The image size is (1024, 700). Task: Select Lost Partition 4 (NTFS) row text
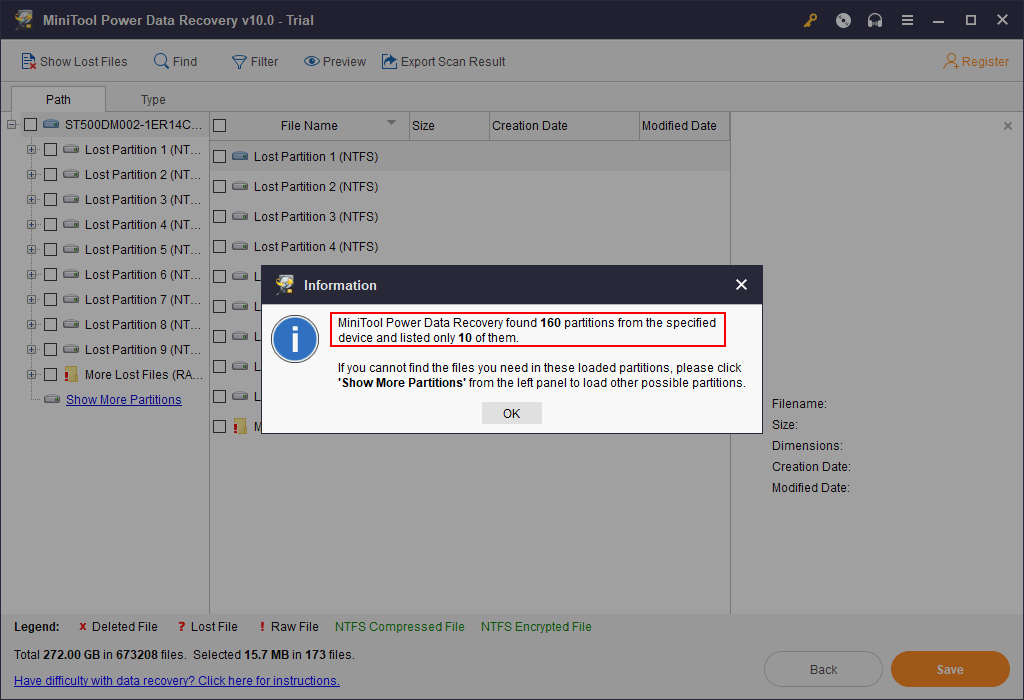316,247
